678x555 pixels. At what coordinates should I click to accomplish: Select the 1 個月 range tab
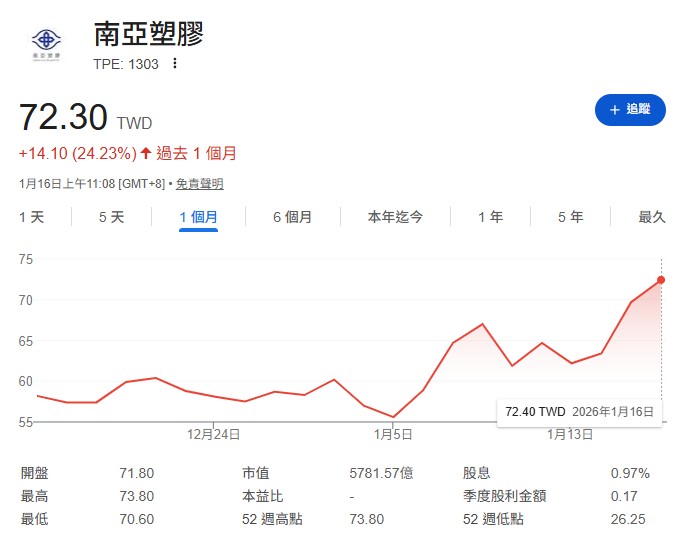point(198,217)
